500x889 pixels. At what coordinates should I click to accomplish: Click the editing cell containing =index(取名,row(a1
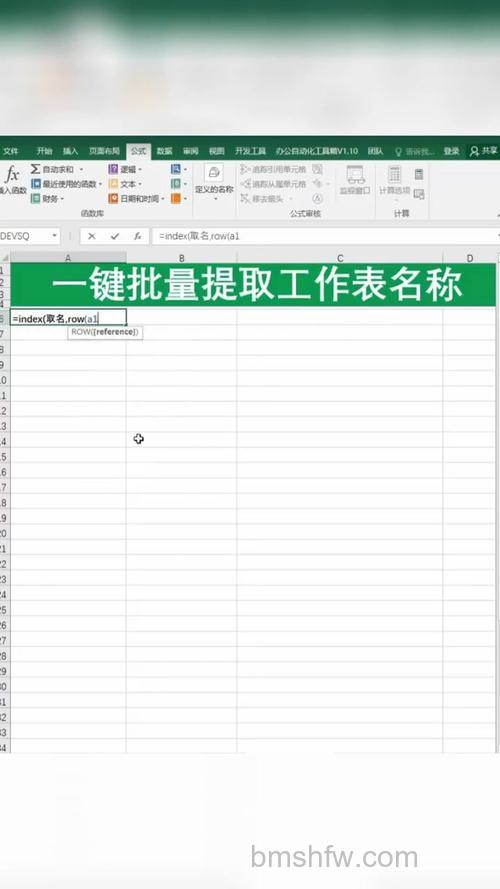coord(68,318)
